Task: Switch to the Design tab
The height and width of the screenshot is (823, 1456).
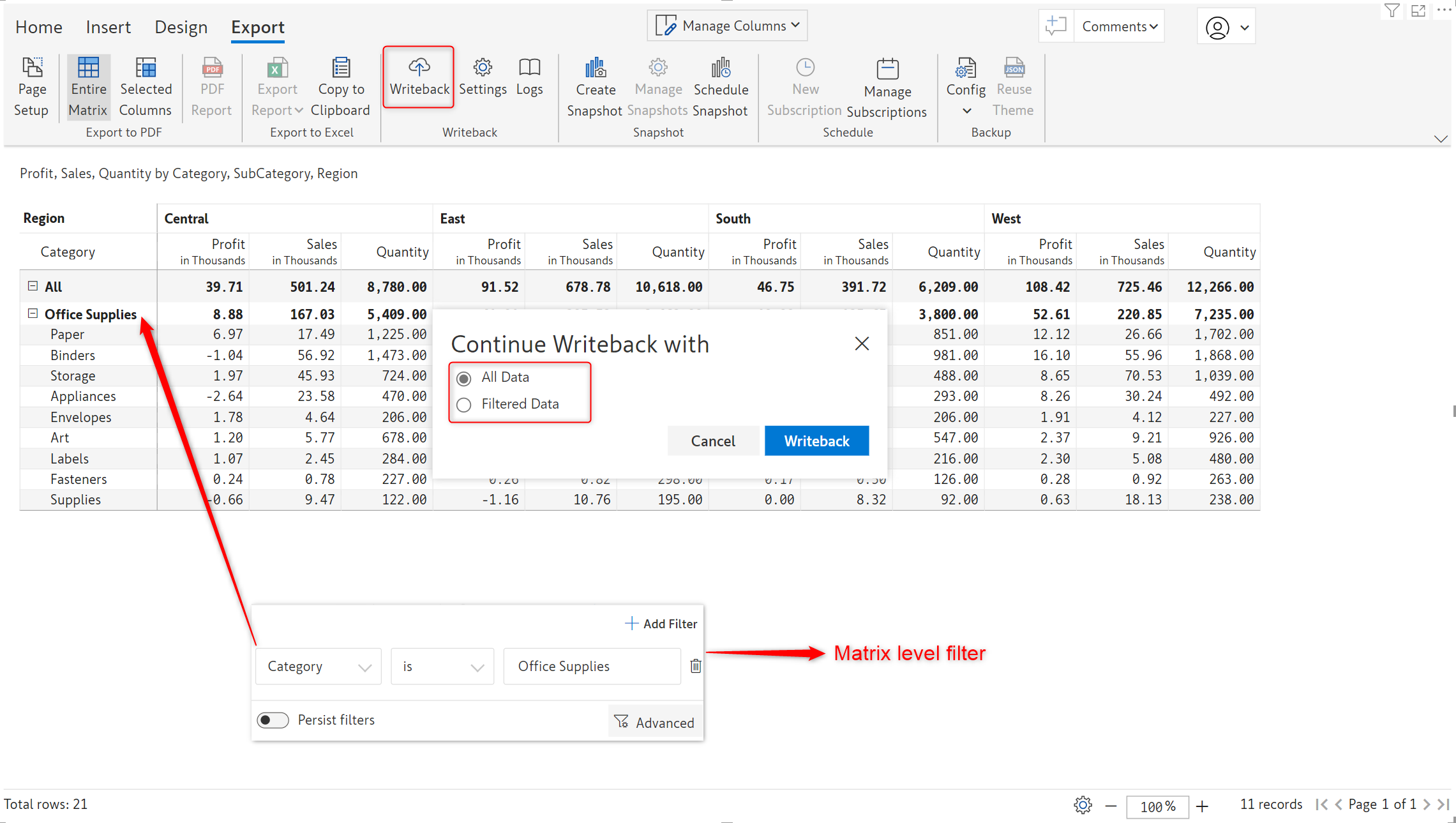Action: pyautogui.click(x=181, y=27)
